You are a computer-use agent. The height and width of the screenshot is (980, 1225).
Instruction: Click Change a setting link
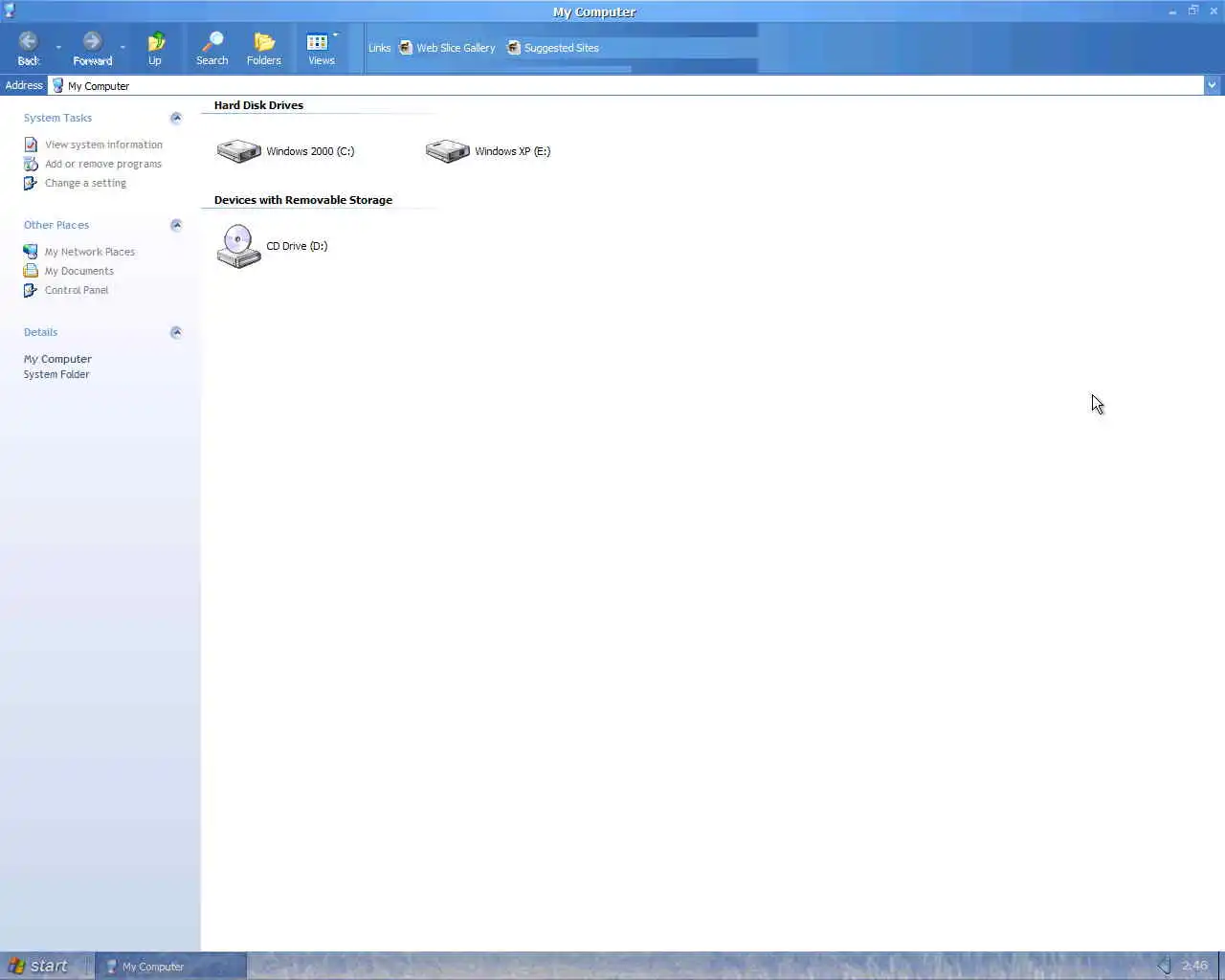pyautogui.click(x=85, y=183)
